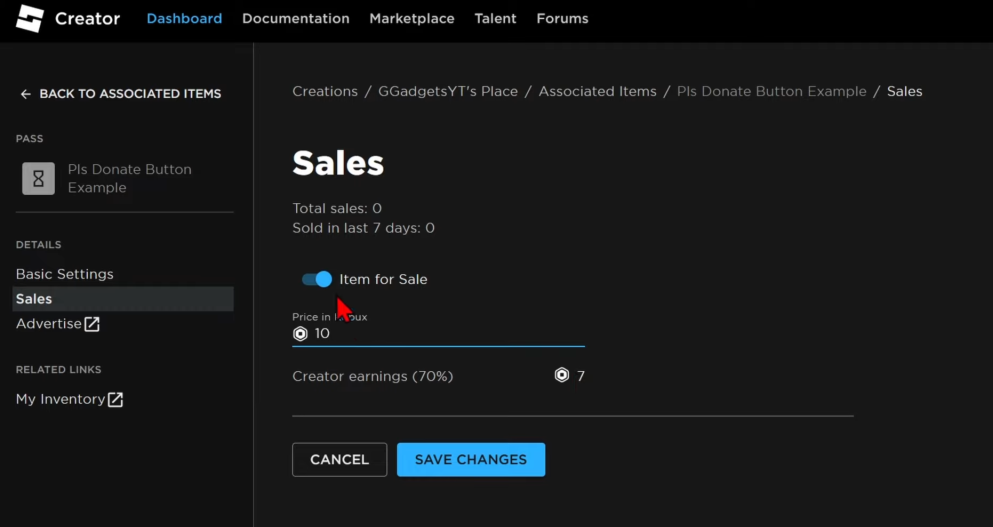Click Associated Items breadcrumb link
This screenshot has width=993, height=527.
pyautogui.click(x=597, y=91)
